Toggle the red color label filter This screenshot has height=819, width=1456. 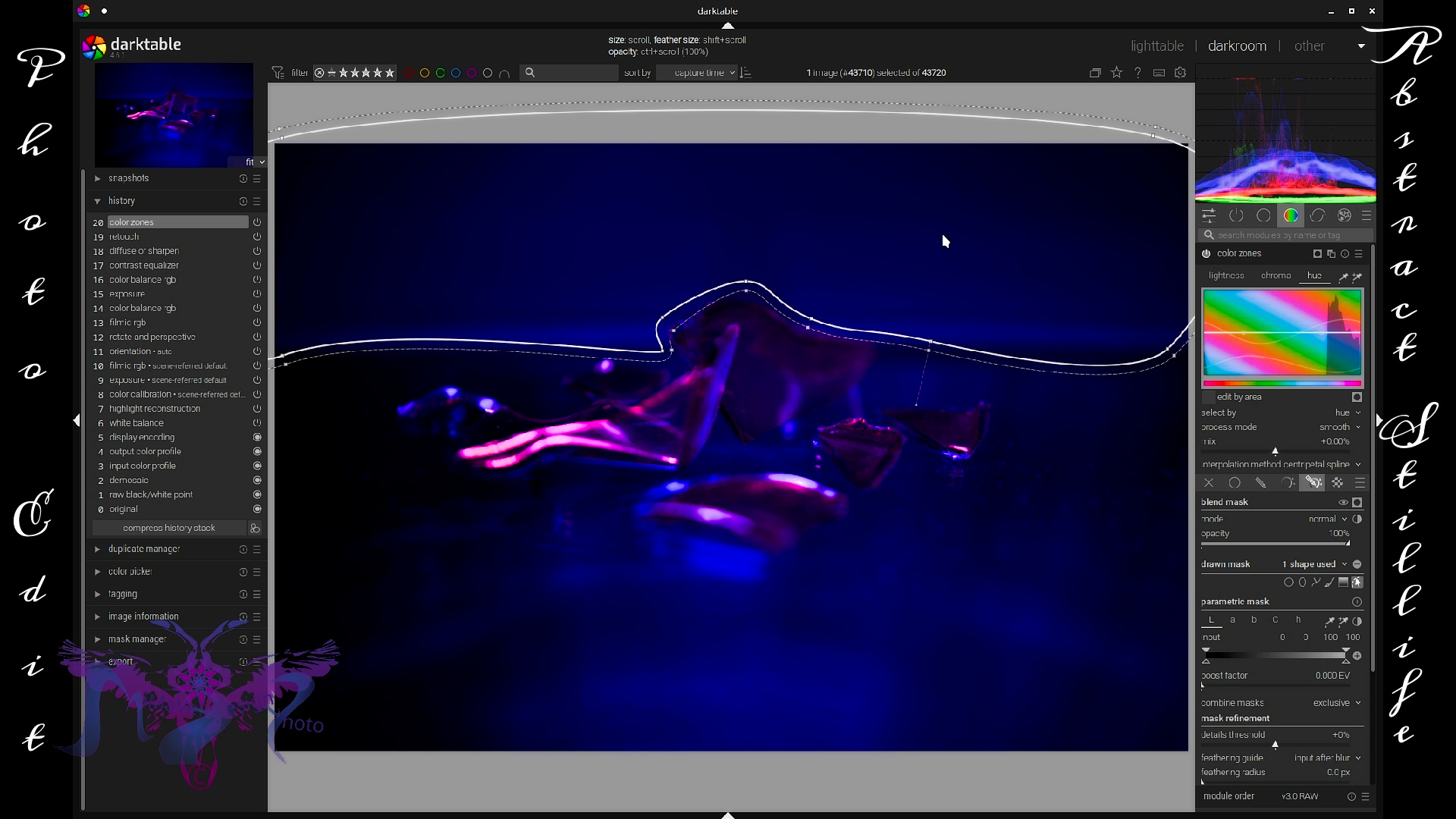[409, 73]
